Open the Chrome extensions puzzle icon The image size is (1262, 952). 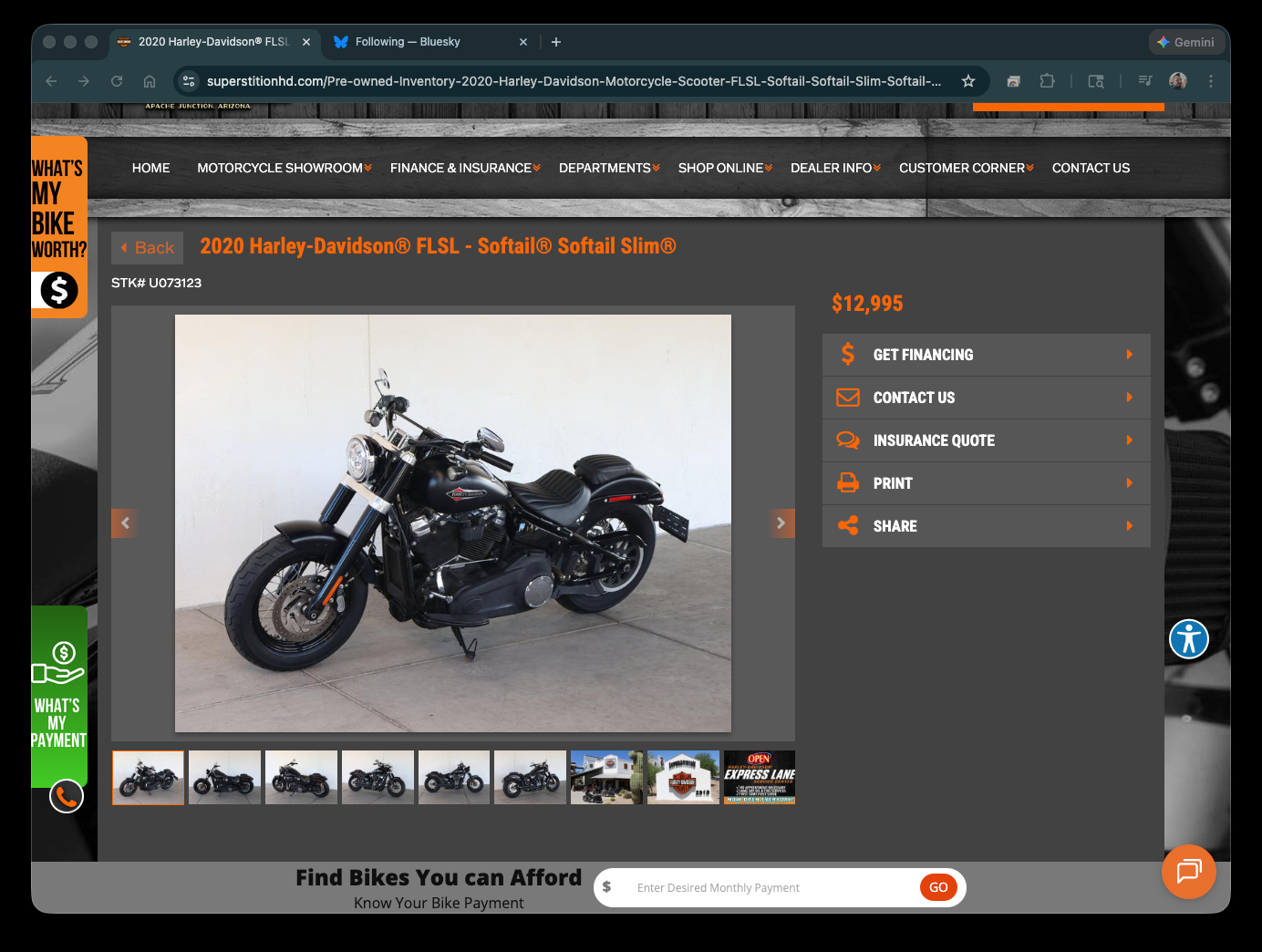1047,81
